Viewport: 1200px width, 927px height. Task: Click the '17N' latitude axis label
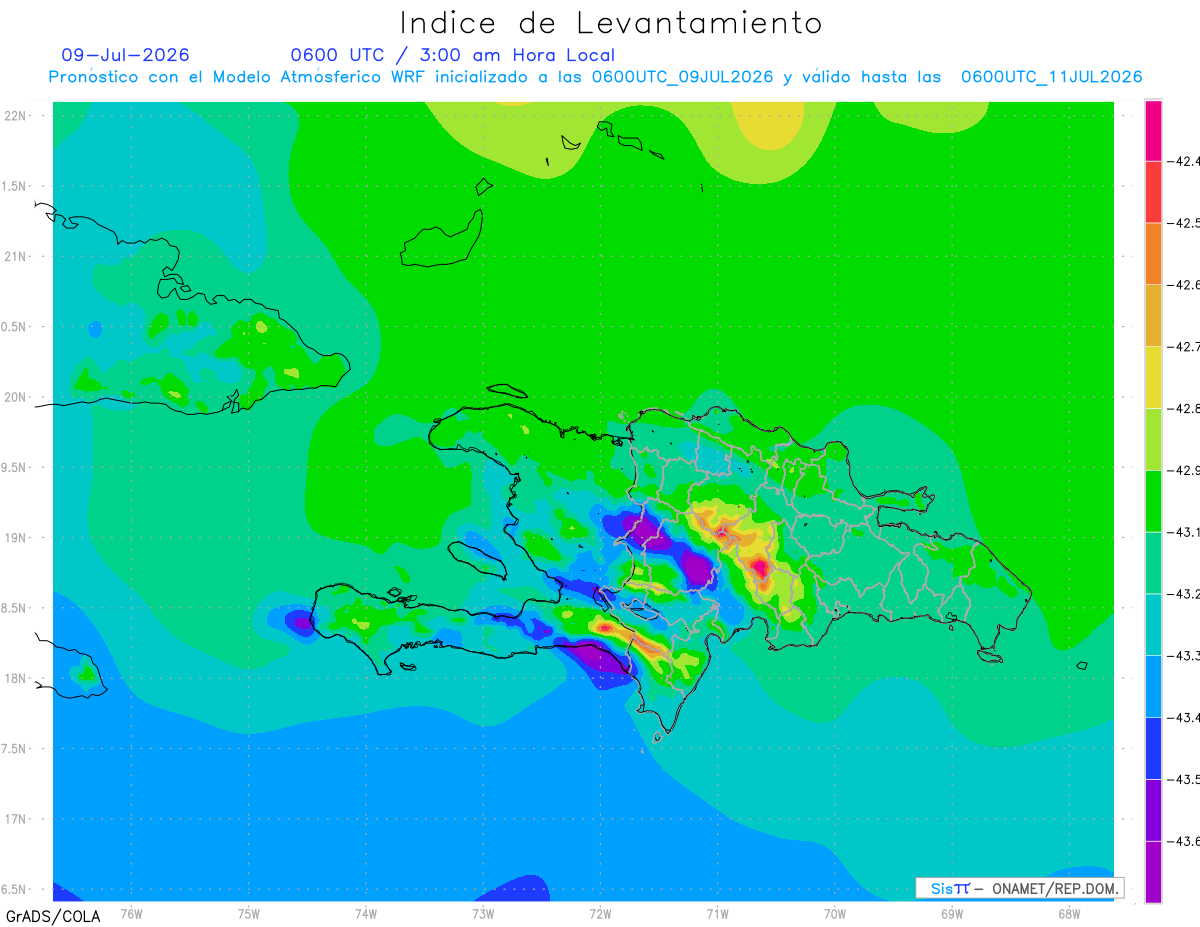(x=15, y=819)
